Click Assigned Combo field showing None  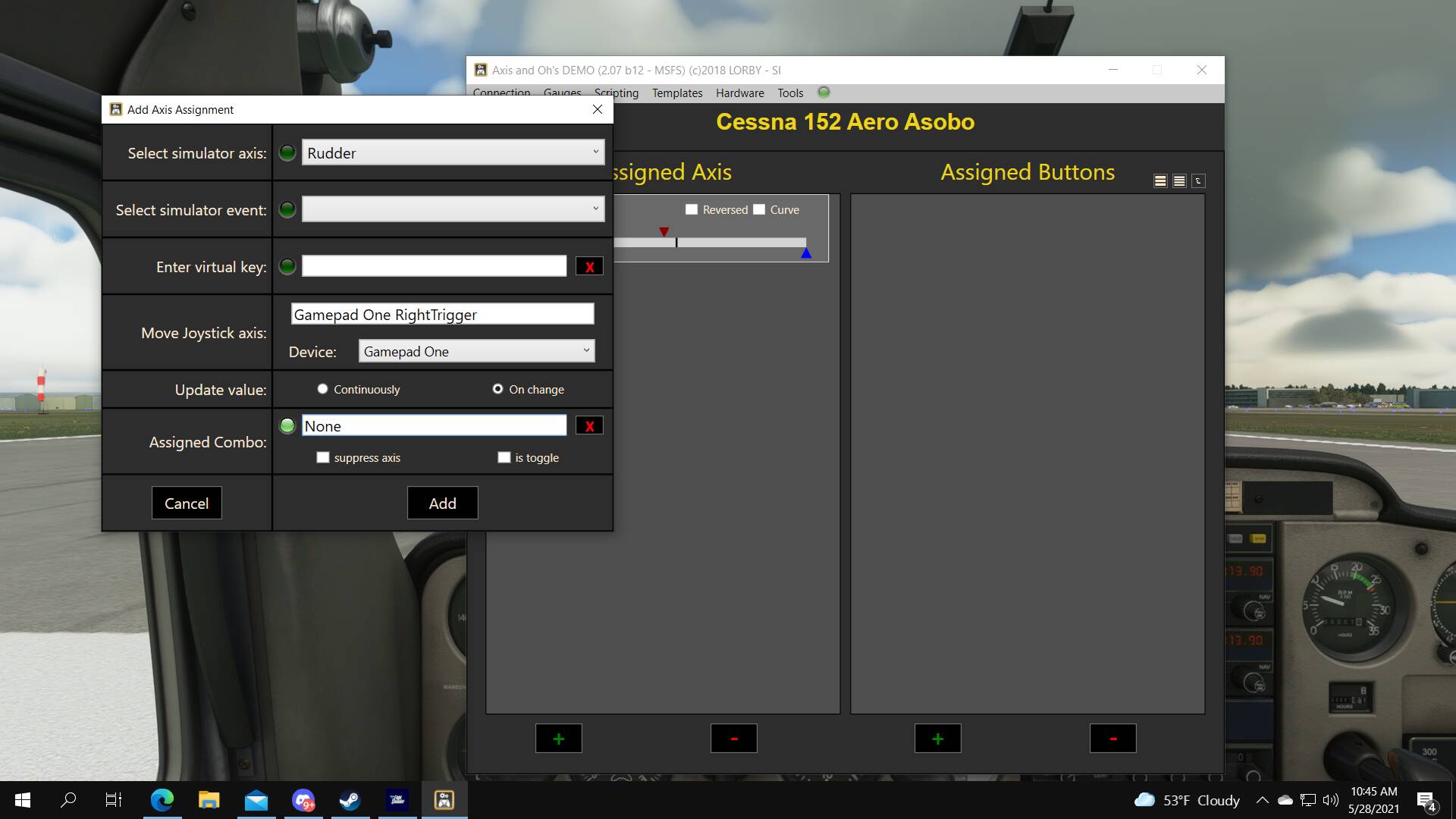434,425
